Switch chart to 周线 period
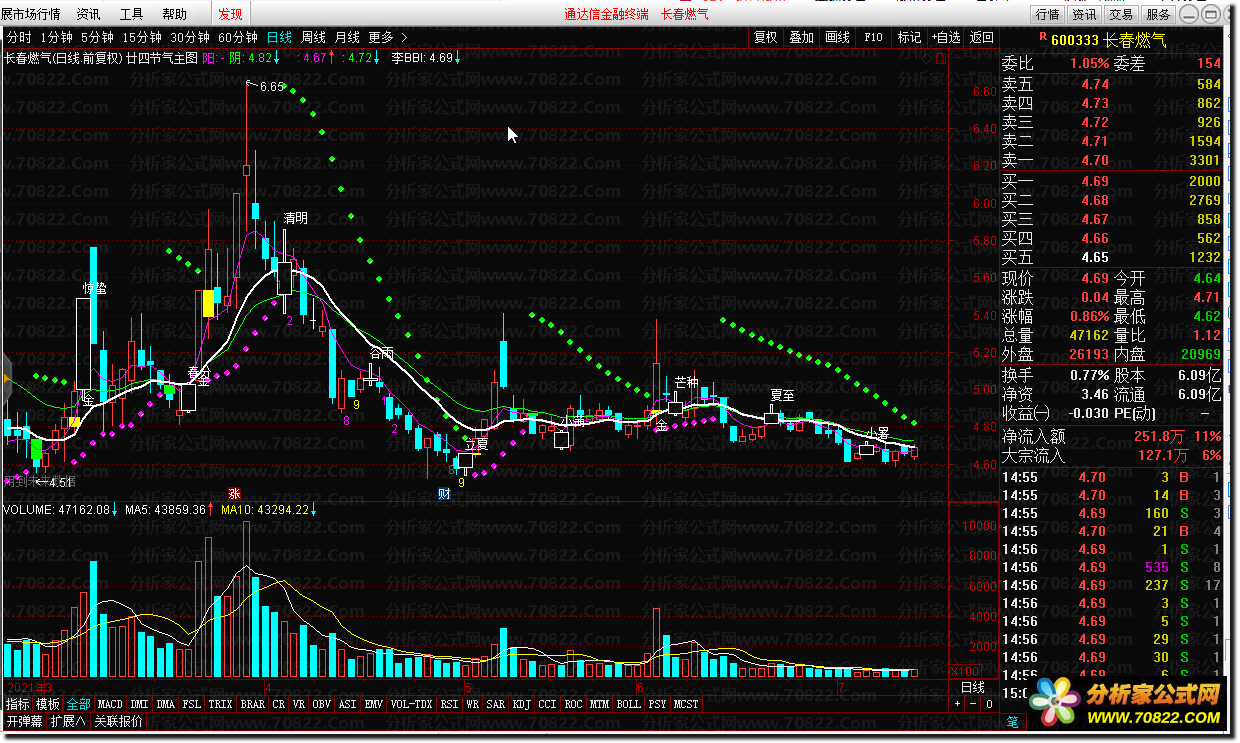Screen dimensions: 1240x743 coord(314,37)
